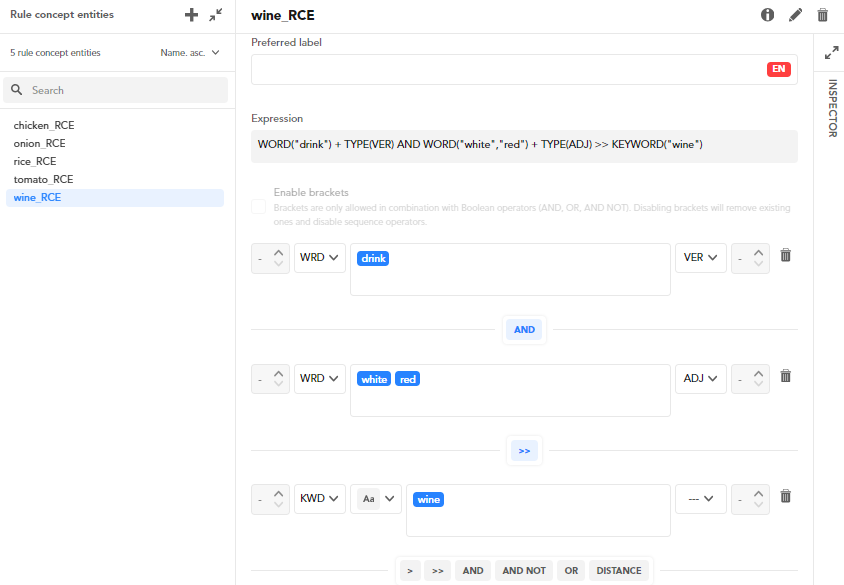
Task: Click the AND NOT operator button
Action: (x=524, y=571)
